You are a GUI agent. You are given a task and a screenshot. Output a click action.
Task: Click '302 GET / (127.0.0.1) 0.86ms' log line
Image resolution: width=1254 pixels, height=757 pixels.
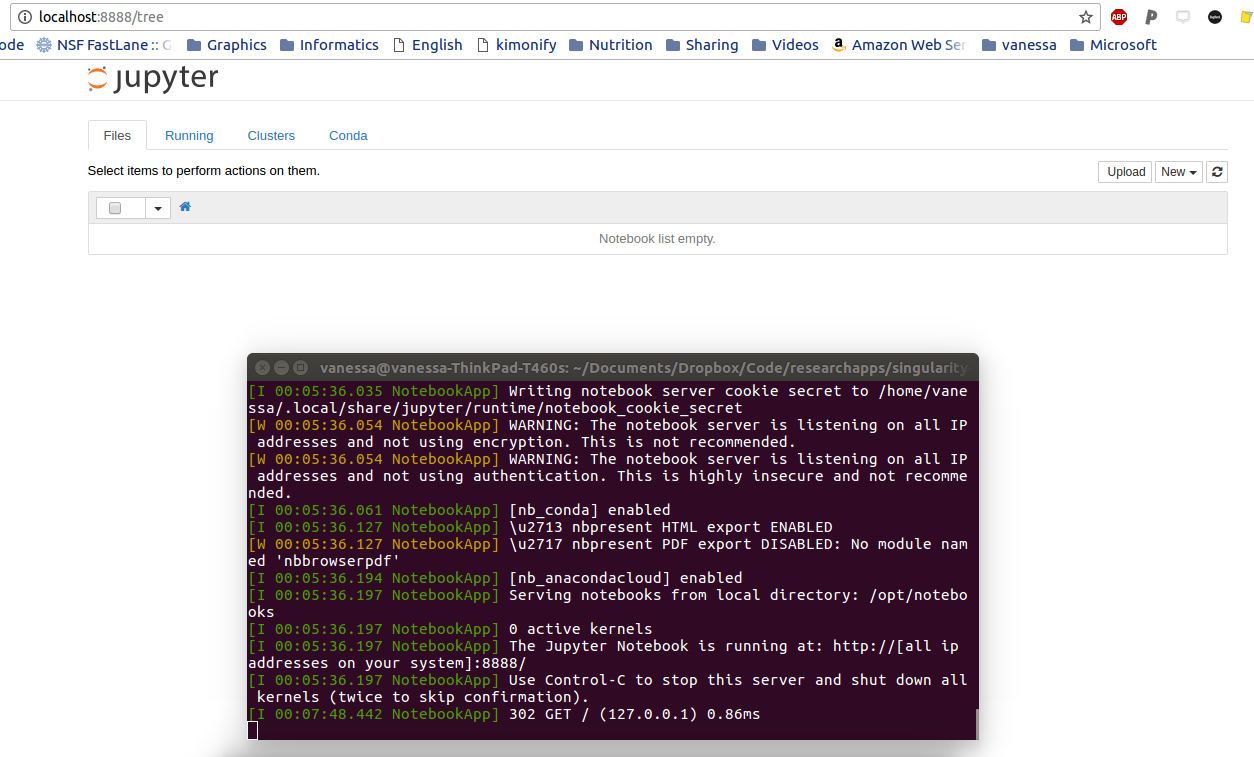click(x=504, y=714)
